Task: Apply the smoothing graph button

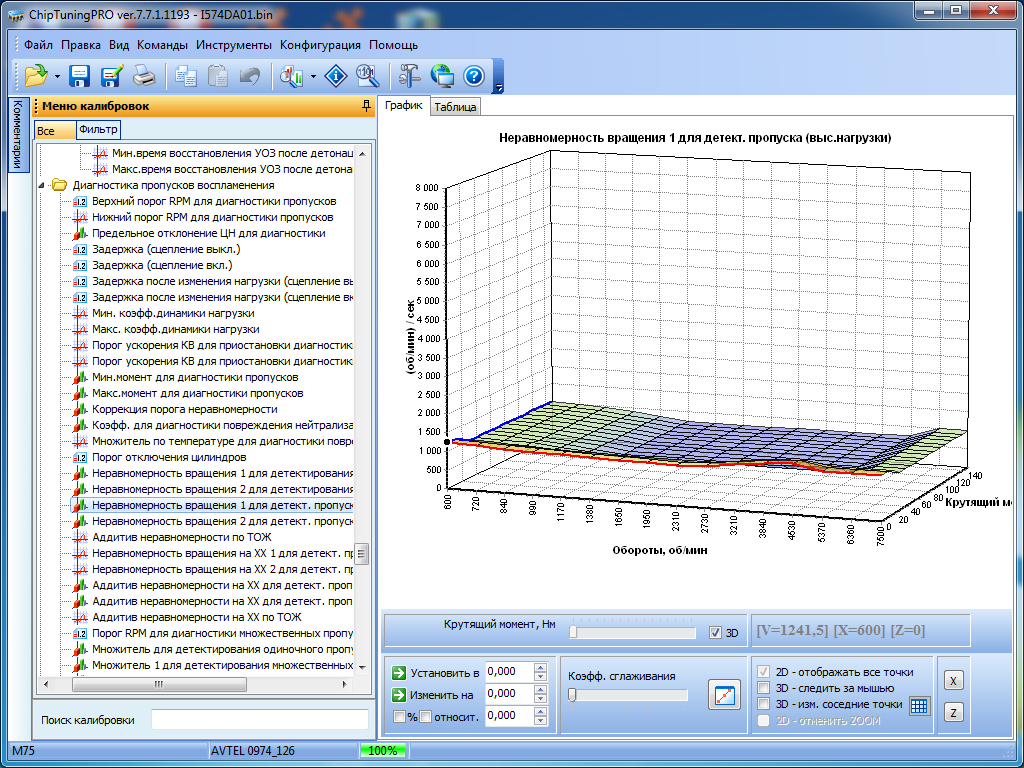Action: pos(723,694)
